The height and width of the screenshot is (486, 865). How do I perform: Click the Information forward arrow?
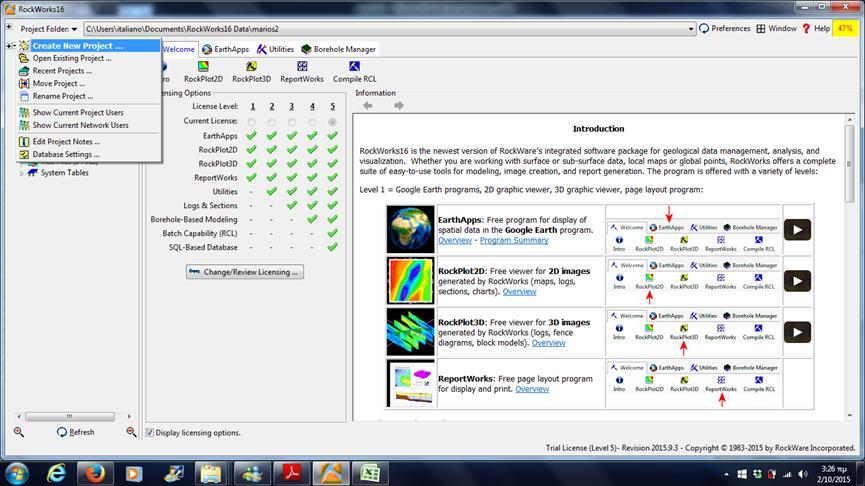pyautogui.click(x=398, y=105)
